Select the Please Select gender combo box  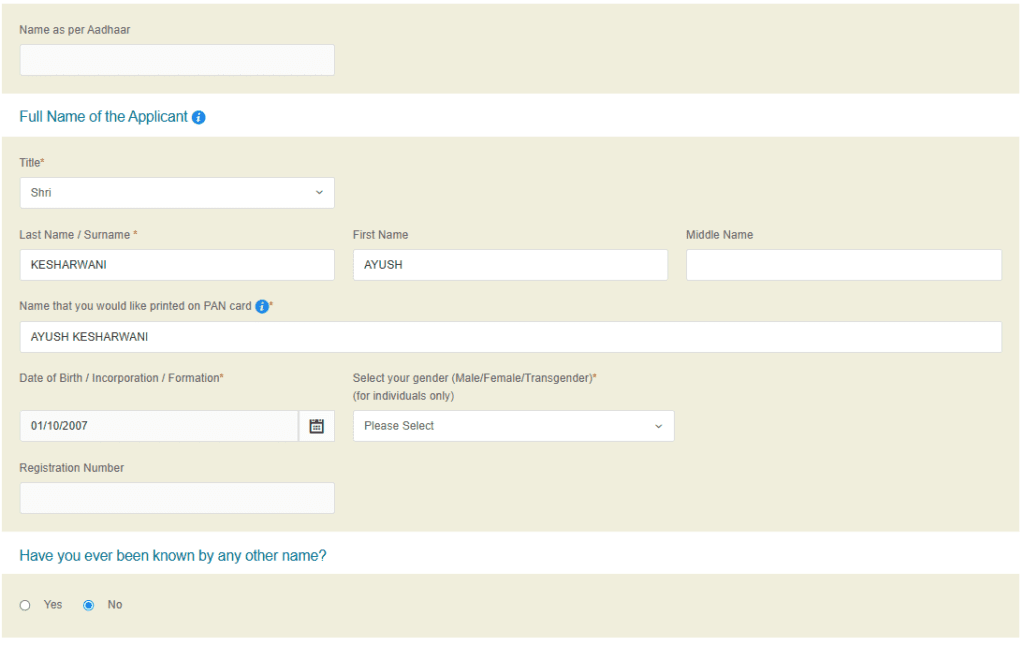coord(513,425)
